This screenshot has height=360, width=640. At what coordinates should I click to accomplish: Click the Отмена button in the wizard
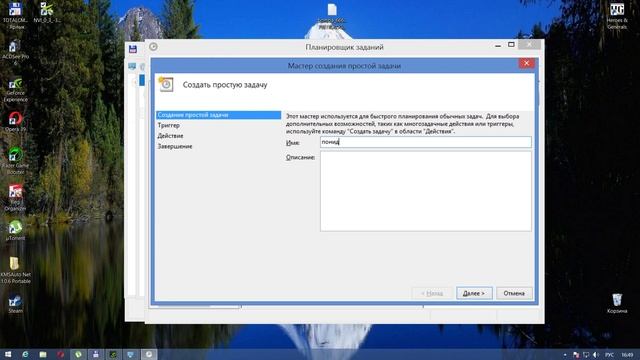(514, 293)
